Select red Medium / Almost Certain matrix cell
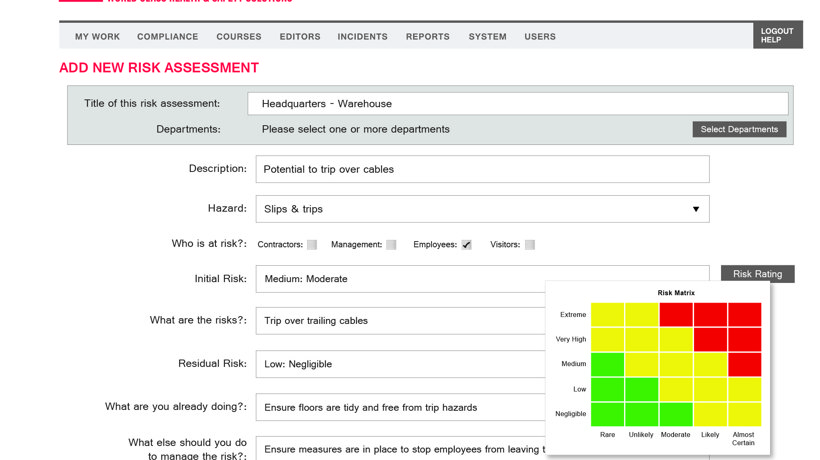 click(745, 364)
